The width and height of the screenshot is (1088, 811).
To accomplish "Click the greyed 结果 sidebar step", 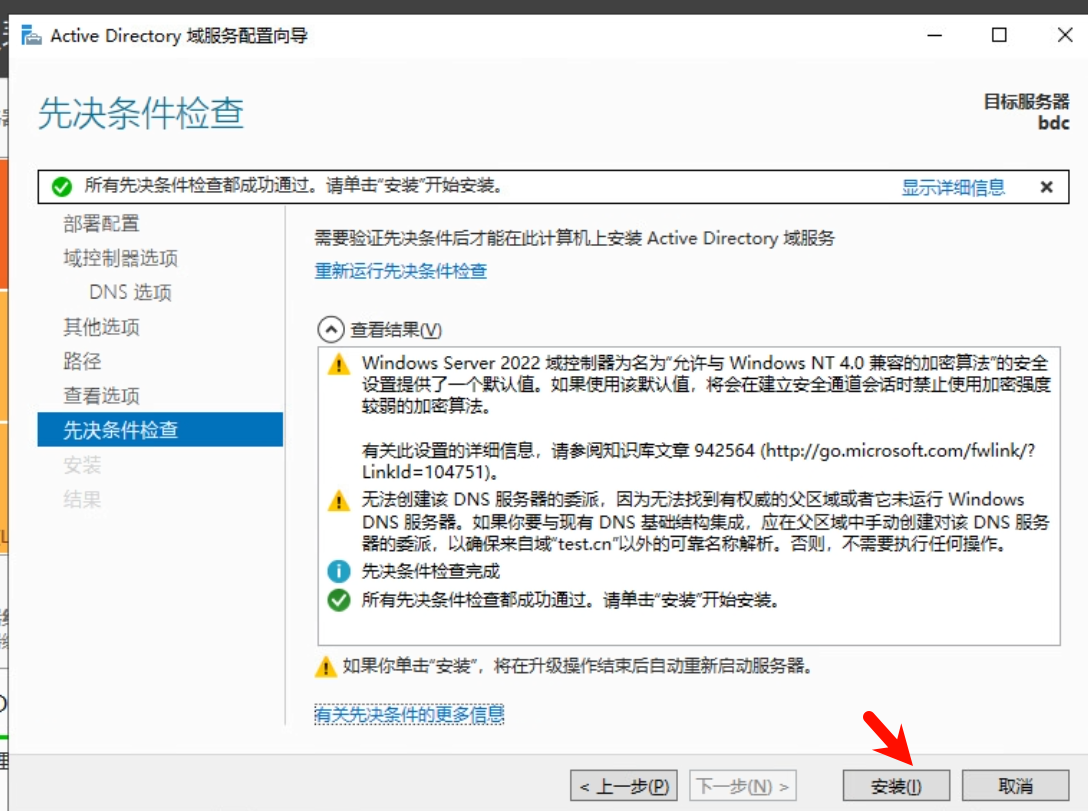I will [x=83, y=499].
